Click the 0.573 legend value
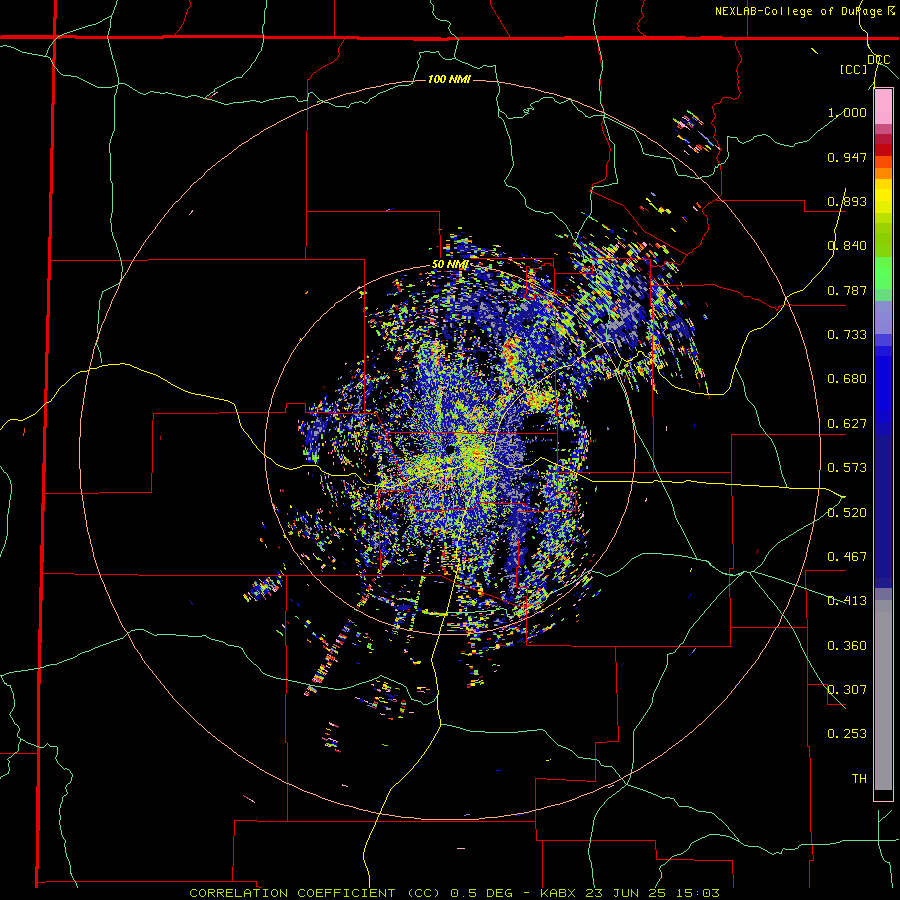The height and width of the screenshot is (900, 900). pyautogui.click(x=847, y=468)
